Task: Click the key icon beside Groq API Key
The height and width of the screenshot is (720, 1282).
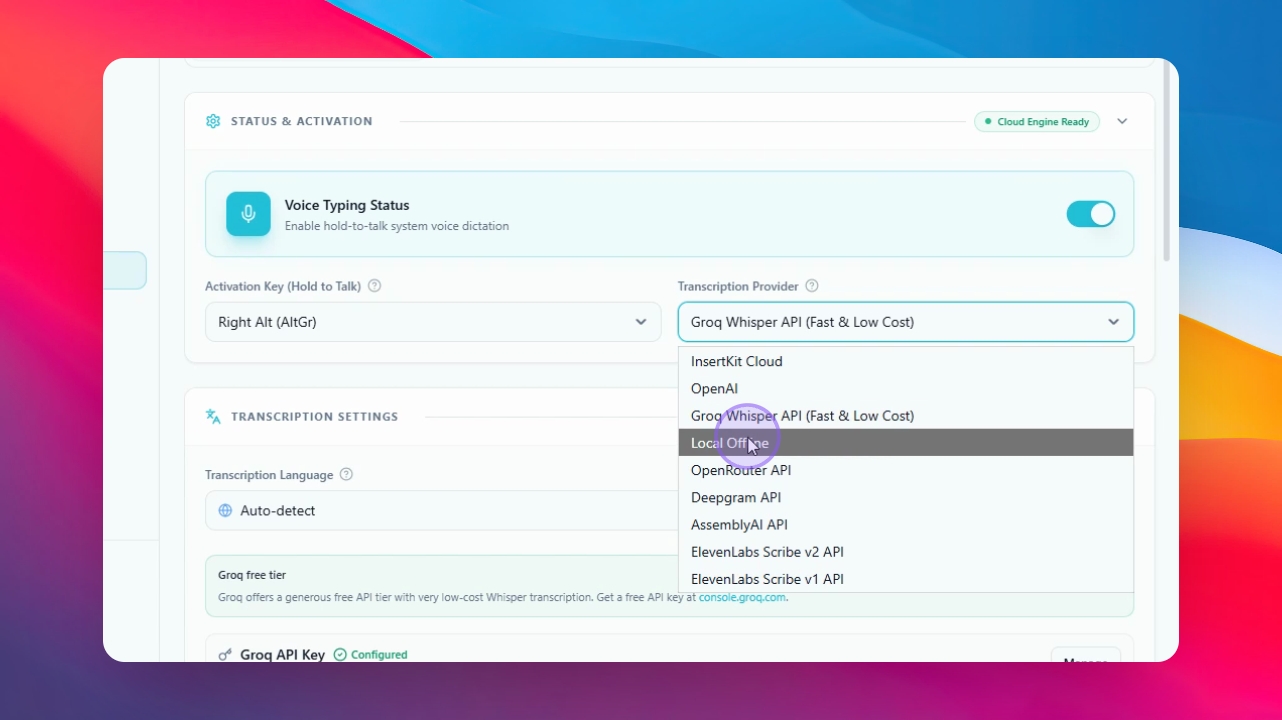Action: tap(225, 655)
